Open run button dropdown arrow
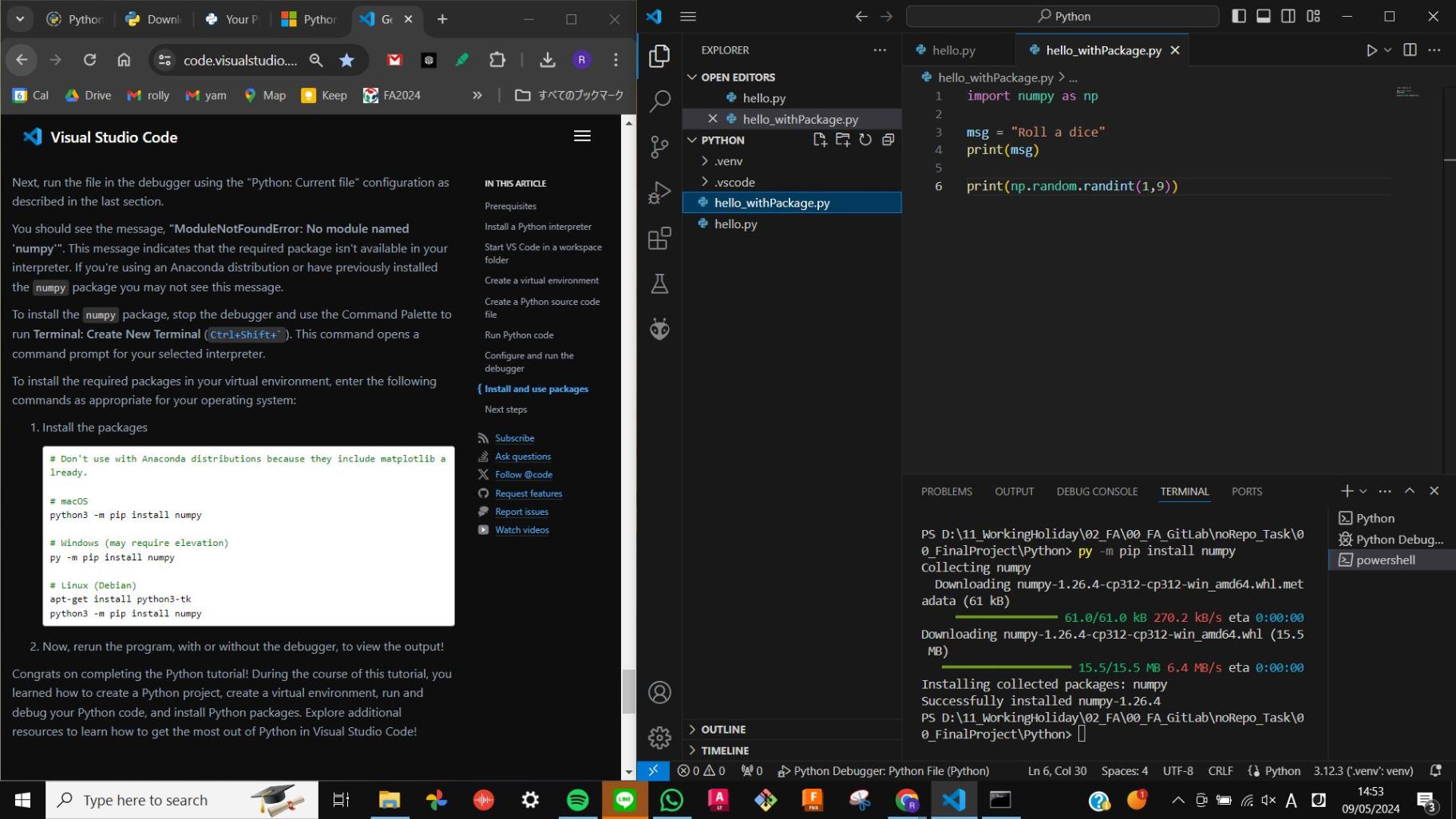The image size is (1456, 819). click(1388, 50)
